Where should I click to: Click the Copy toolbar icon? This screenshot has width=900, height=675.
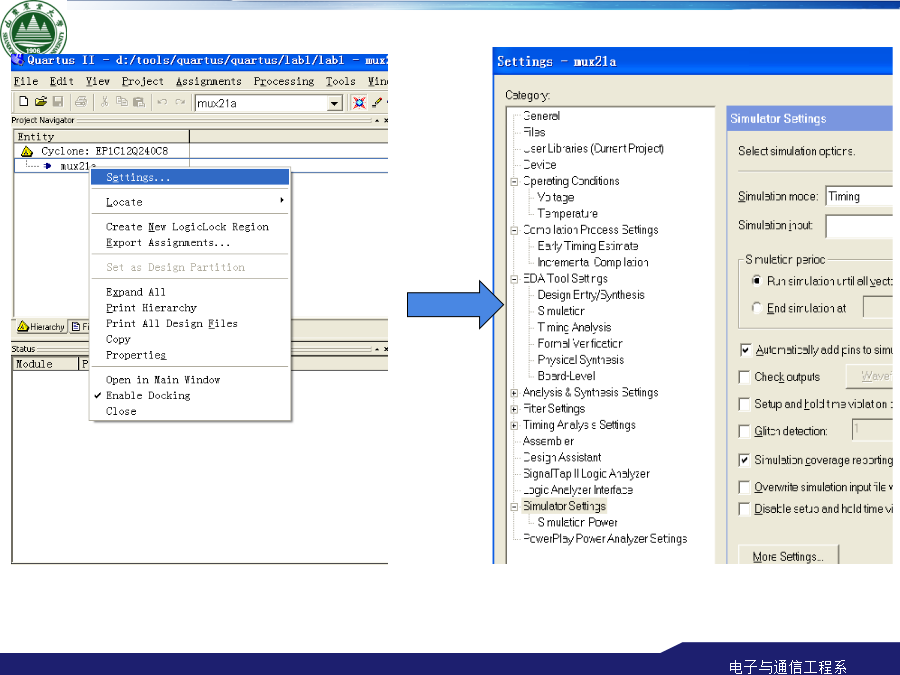[x=122, y=102]
